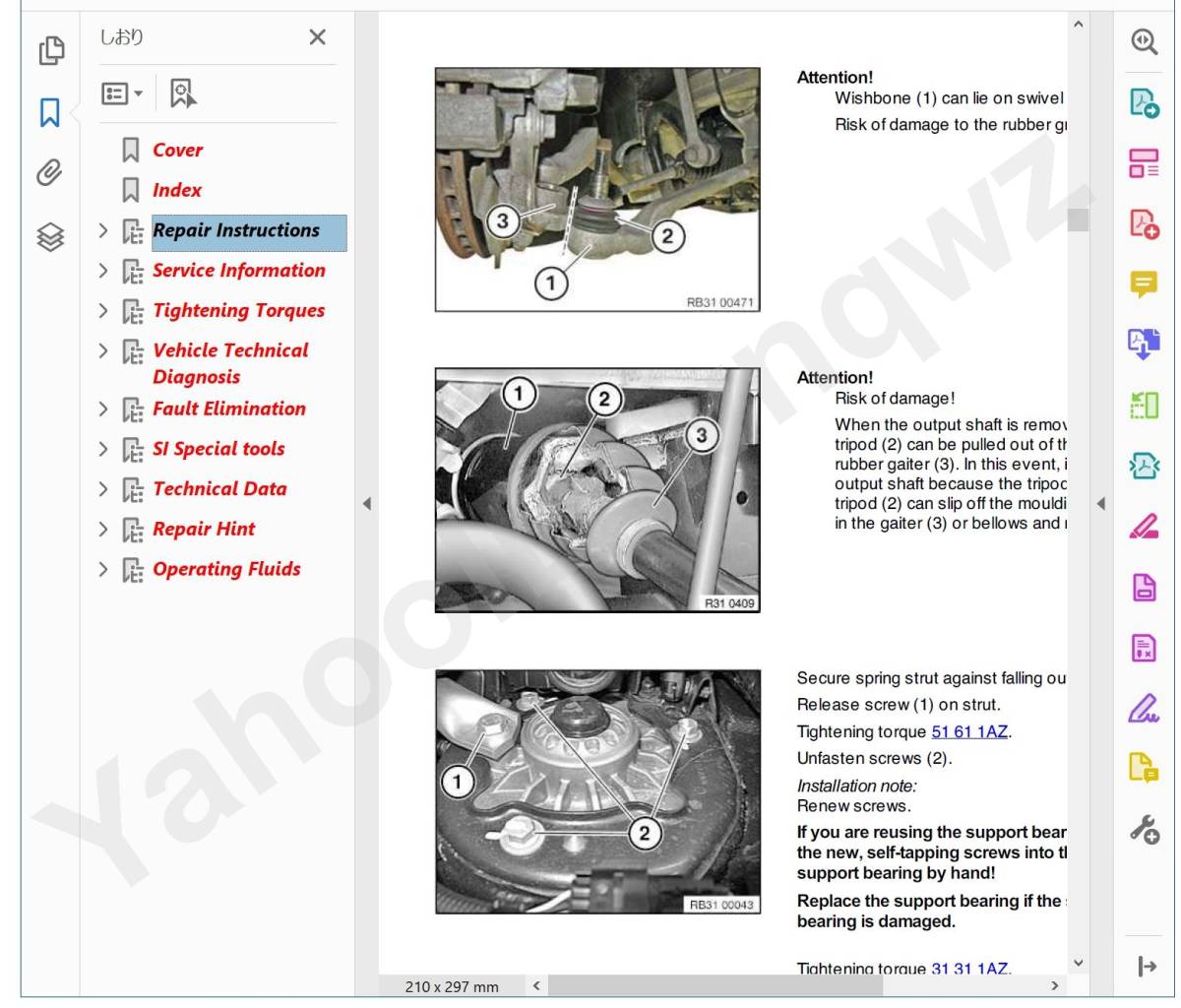Open the Export PDF tool

tap(1144, 102)
